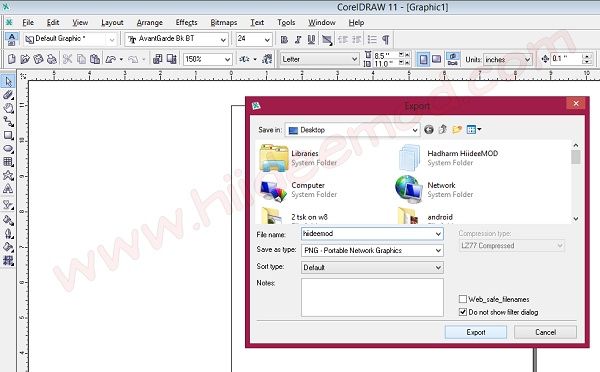Click the File name field containing hiideemod

(372, 233)
